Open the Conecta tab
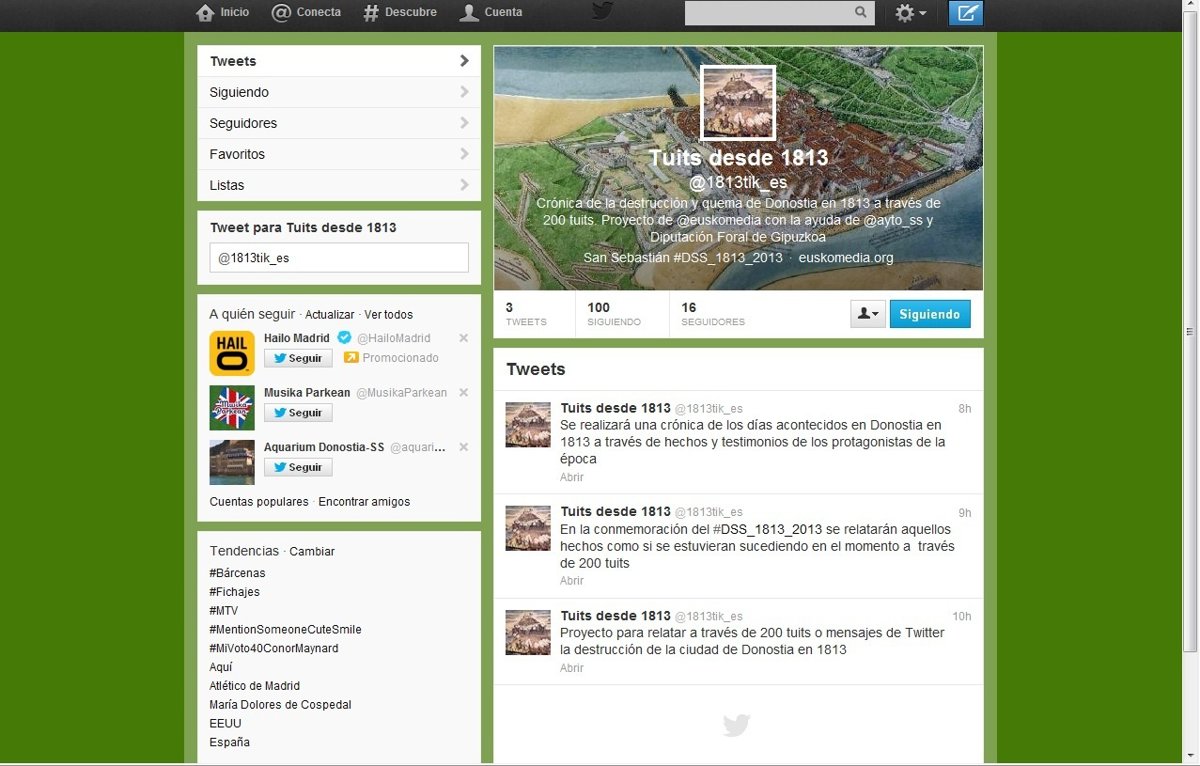1200x766 pixels. click(x=307, y=12)
